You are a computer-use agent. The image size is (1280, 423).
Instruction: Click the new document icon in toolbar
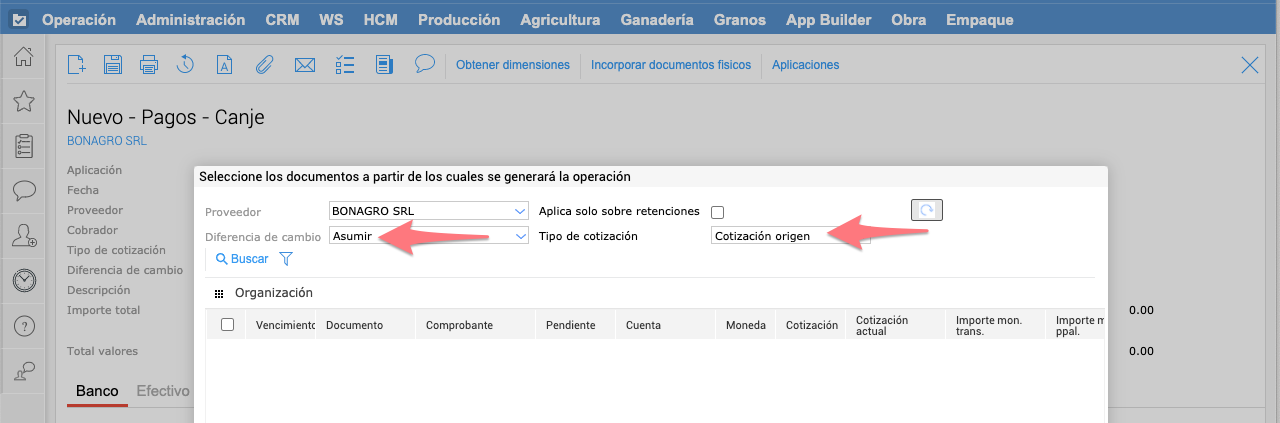point(76,65)
